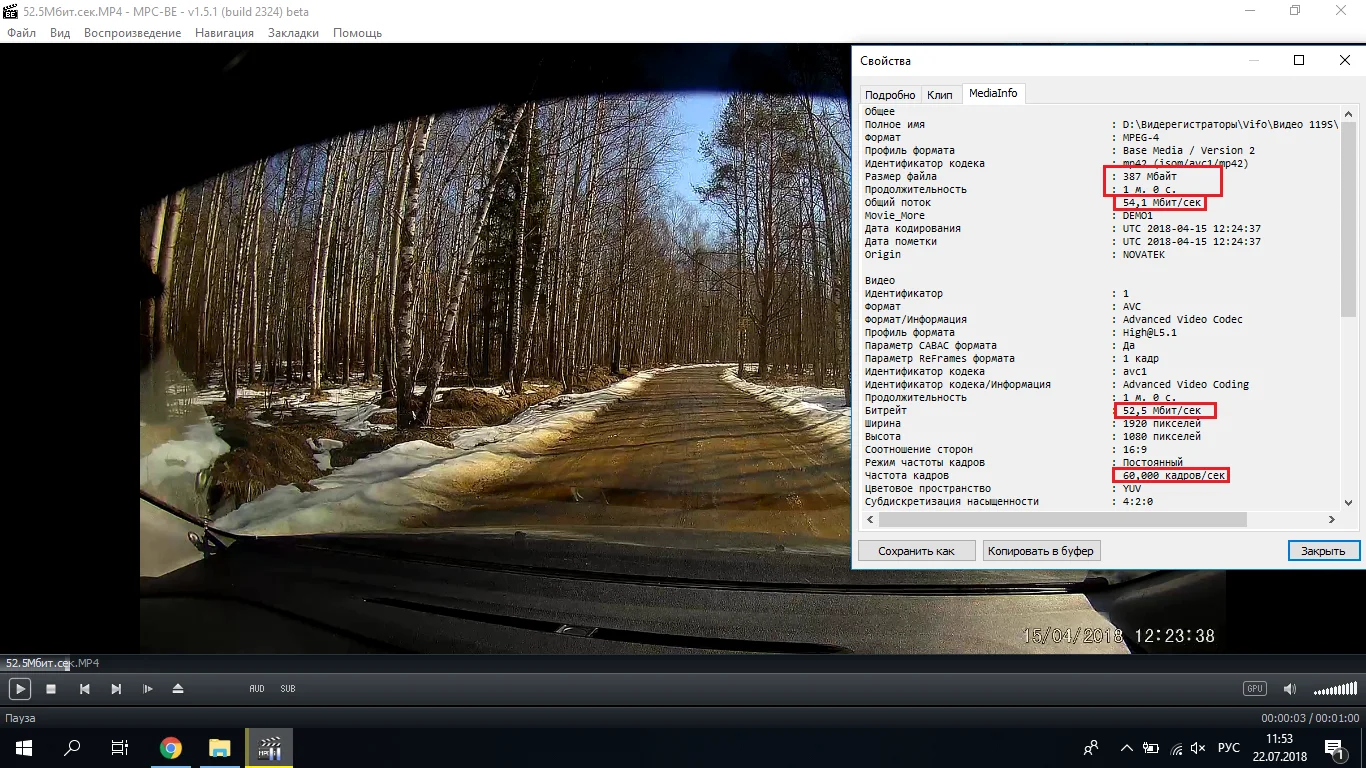Expand hidden system tray icons chevron
This screenshot has height=768, width=1366.
pyautogui.click(x=1127, y=748)
